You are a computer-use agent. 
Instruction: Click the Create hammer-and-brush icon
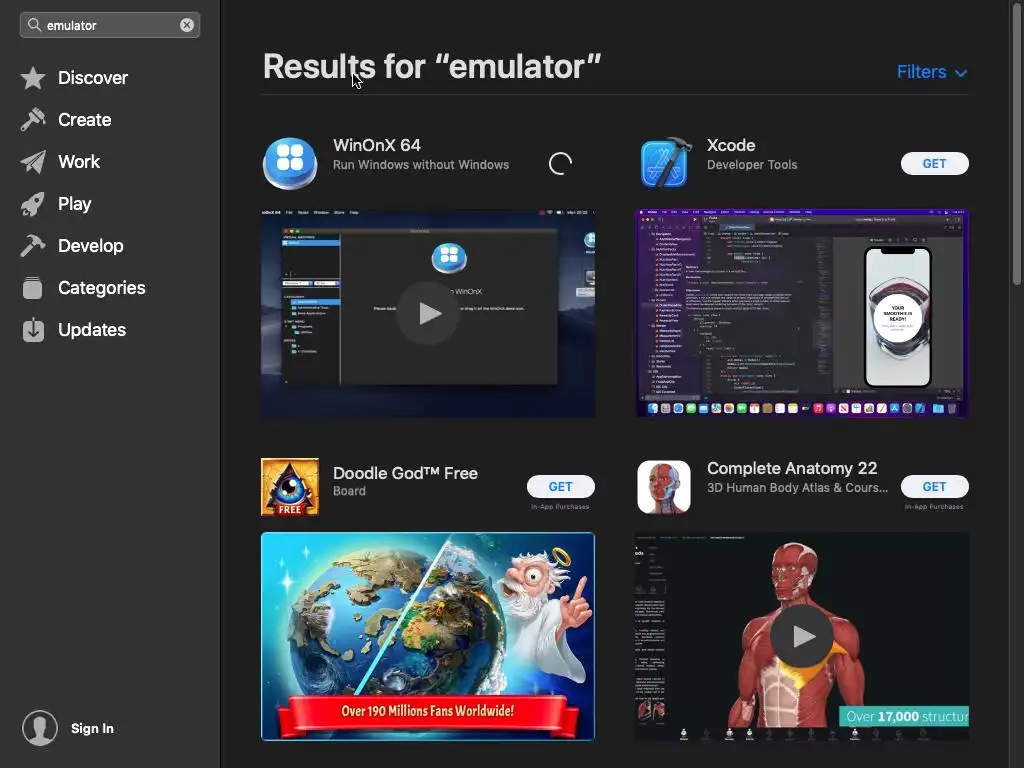33,120
